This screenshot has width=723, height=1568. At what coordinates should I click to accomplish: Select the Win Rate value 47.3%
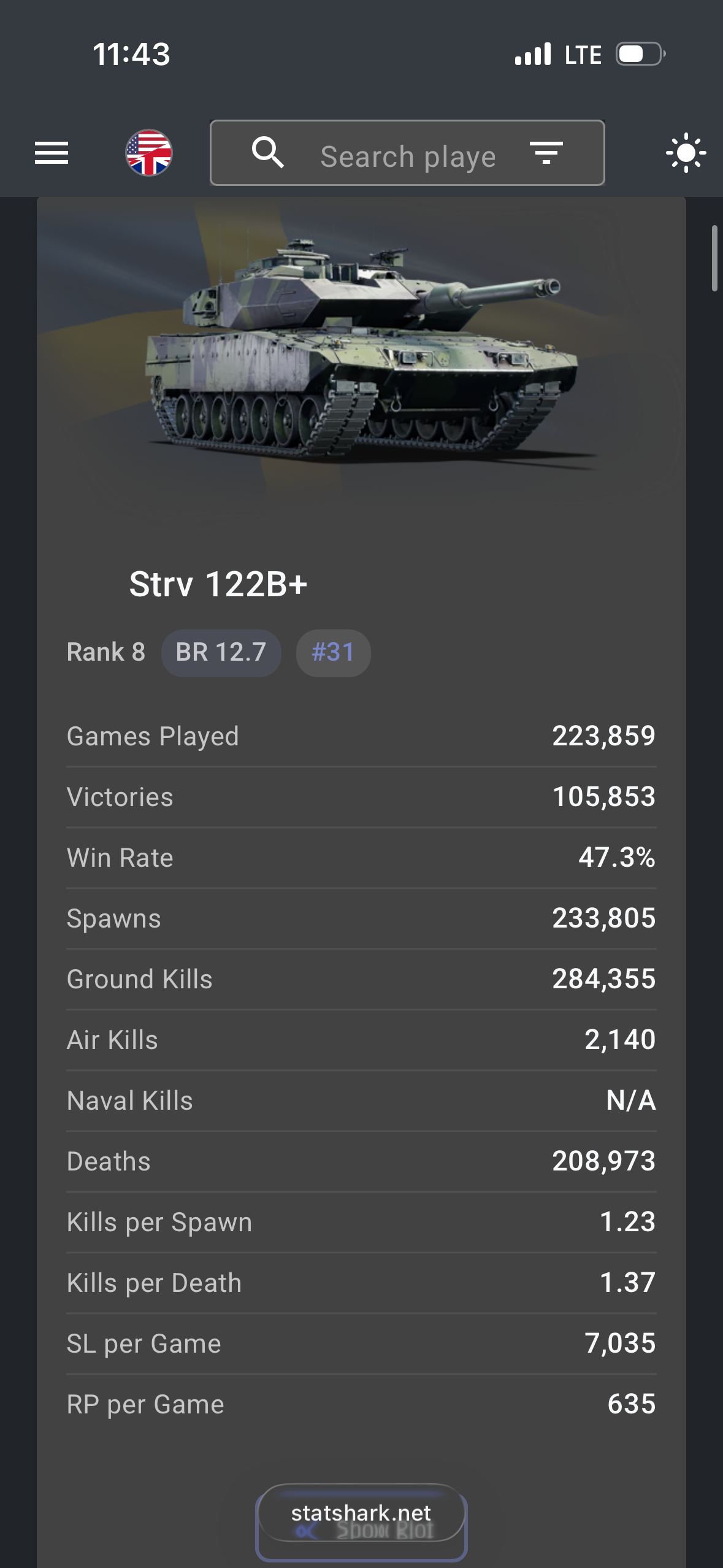[616, 858]
